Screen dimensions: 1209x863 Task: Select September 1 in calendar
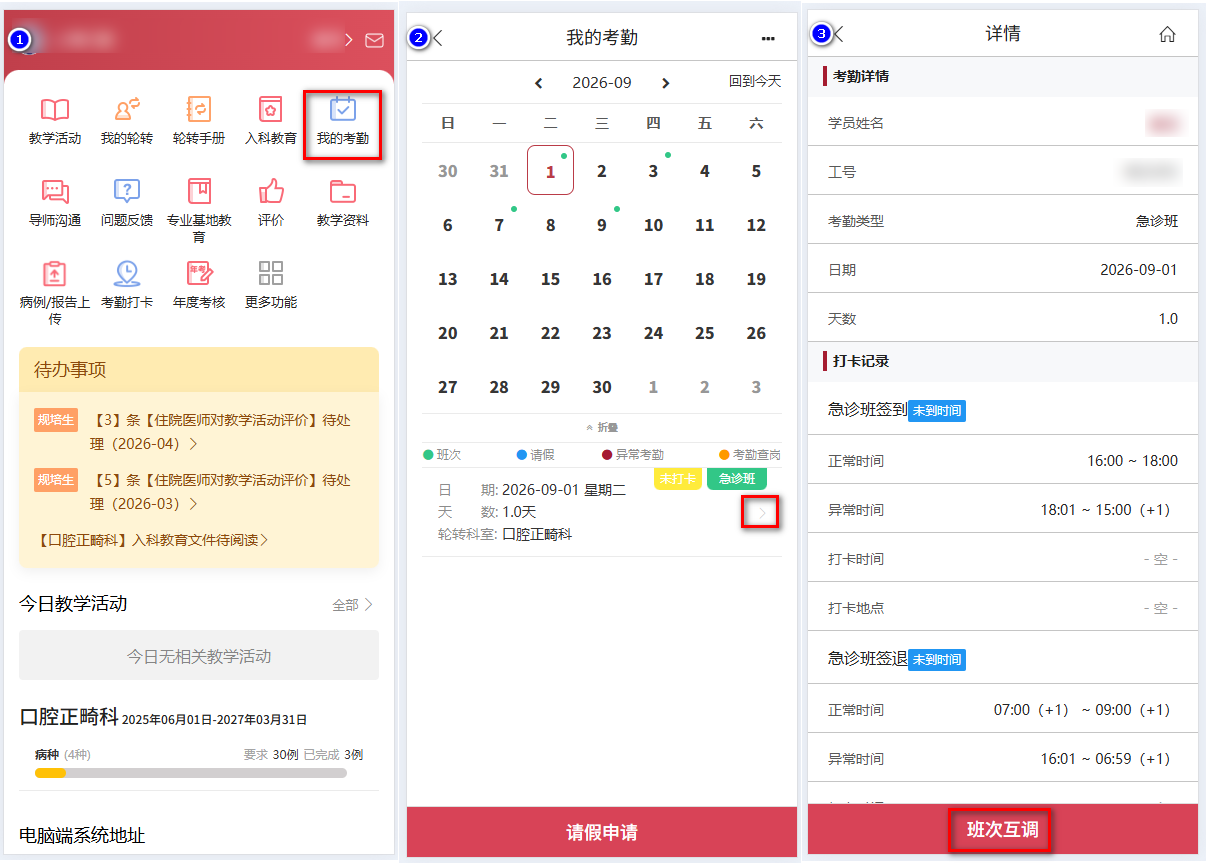point(550,171)
